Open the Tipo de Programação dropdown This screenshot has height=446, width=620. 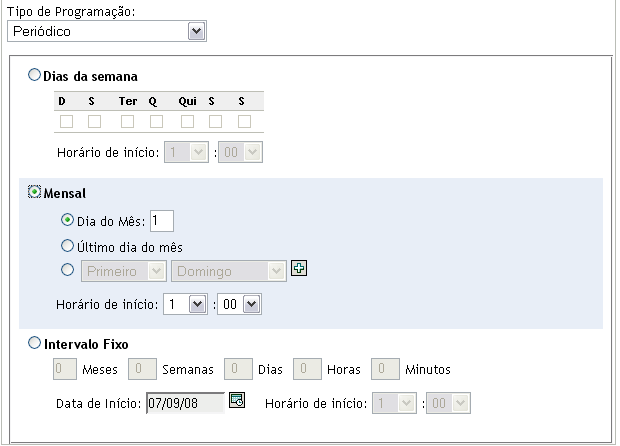pyautogui.click(x=106, y=32)
